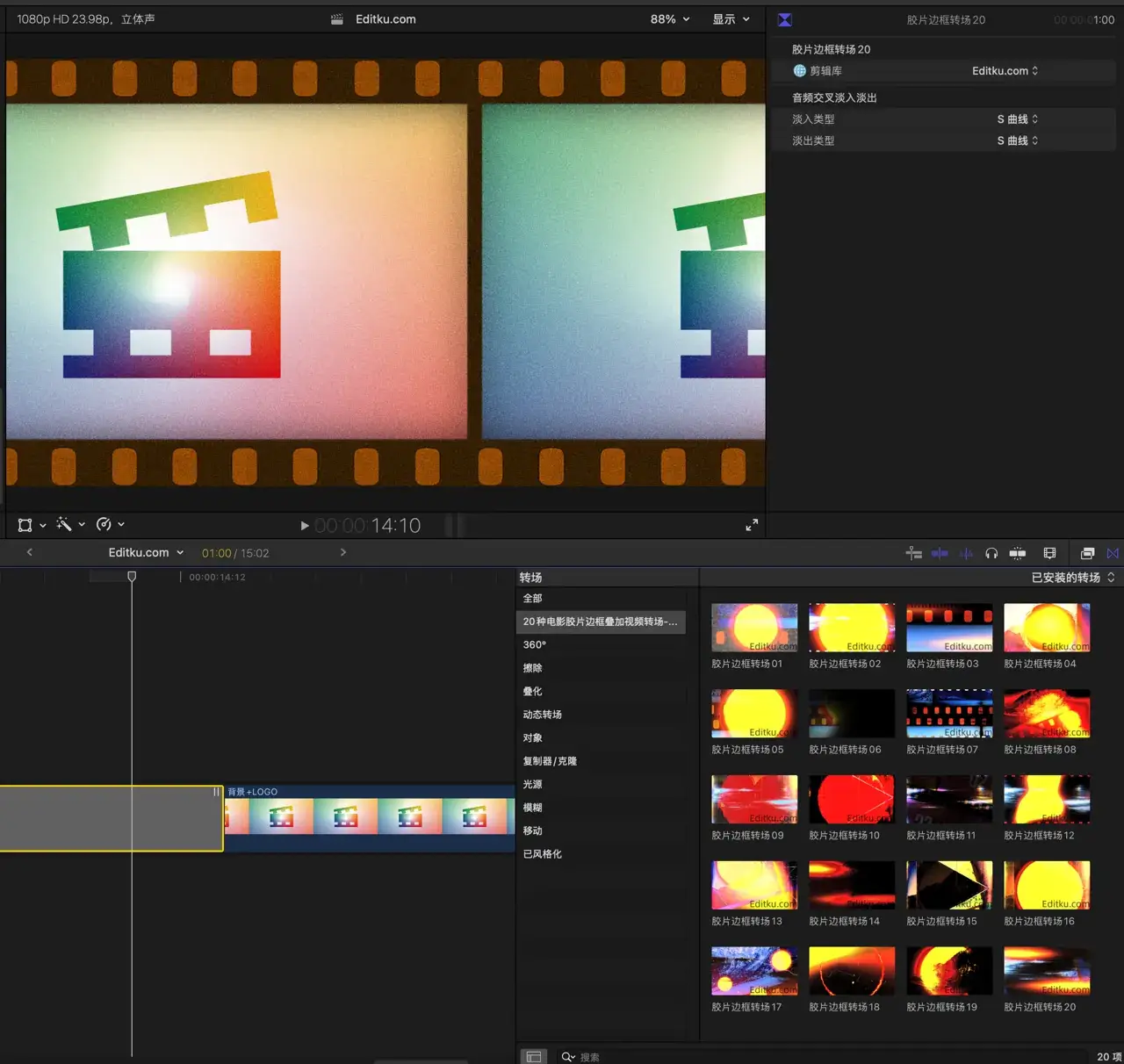The image size is (1124, 1064).
Task: Click the magic wand enhancement icon
Action: 64,524
